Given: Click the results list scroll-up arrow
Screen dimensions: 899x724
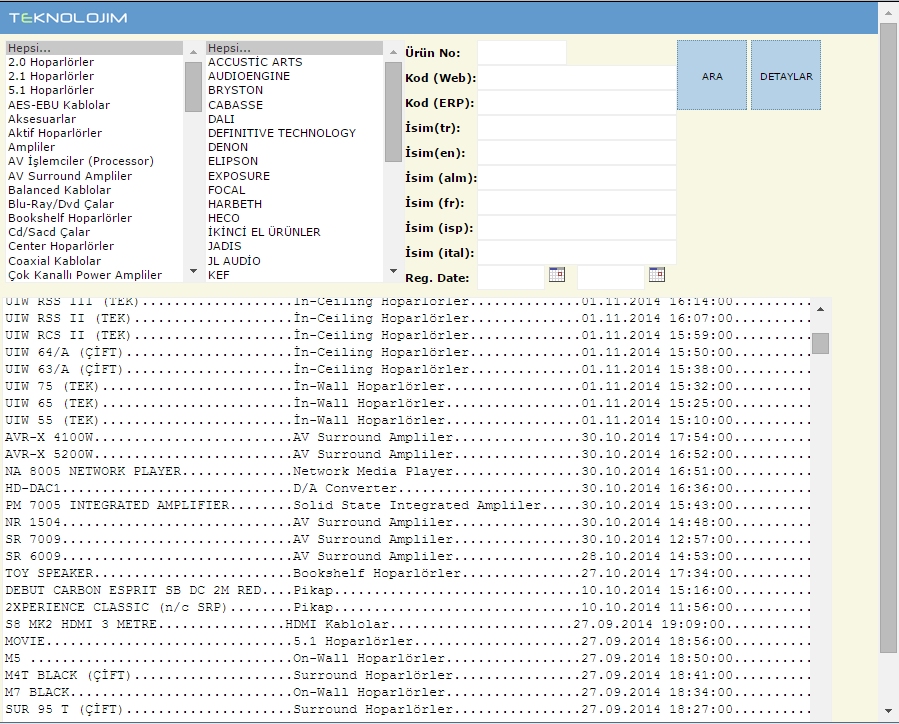Looking at the screenshot, I should coord(820,309).
